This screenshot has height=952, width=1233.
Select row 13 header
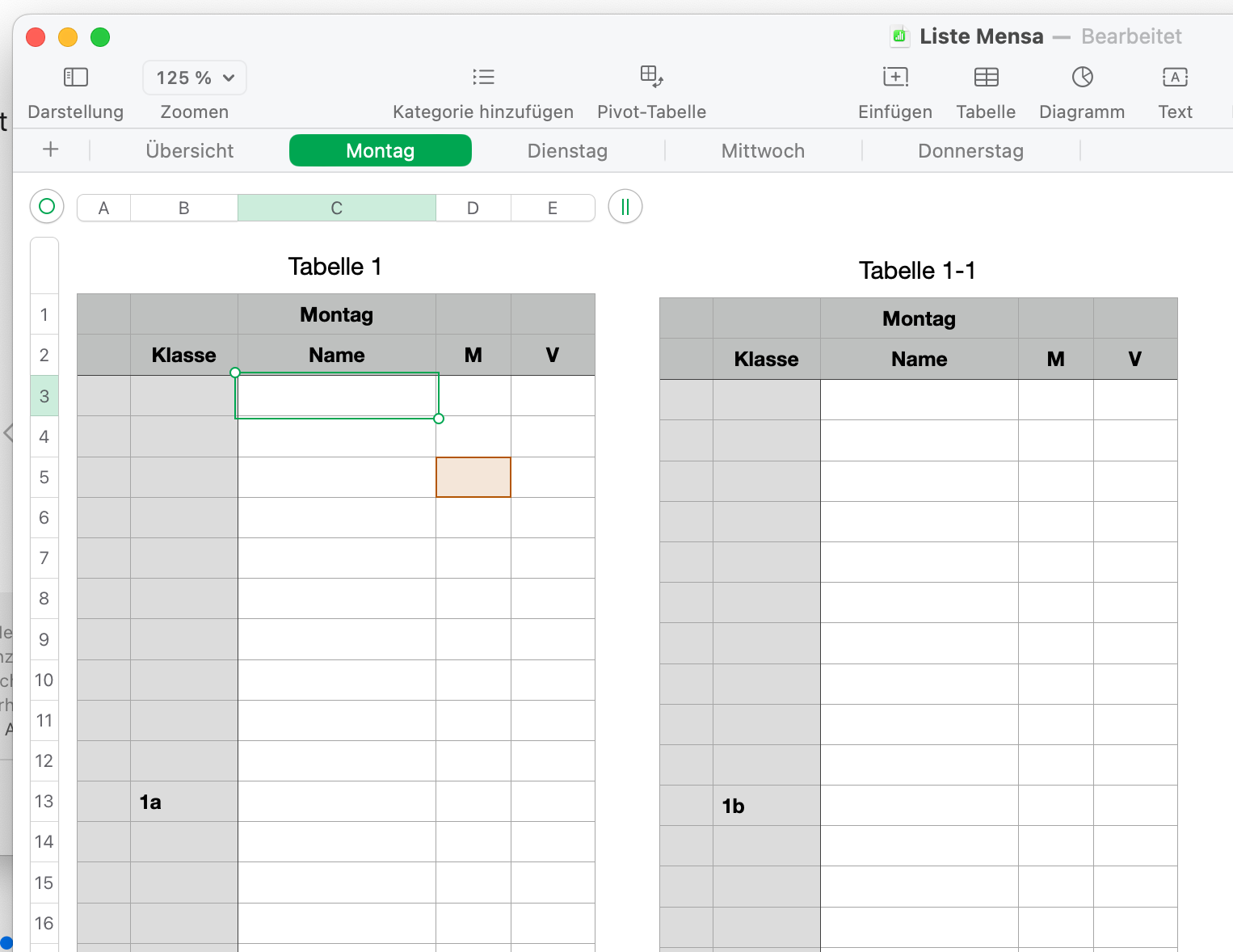click(x=44, y=802)
